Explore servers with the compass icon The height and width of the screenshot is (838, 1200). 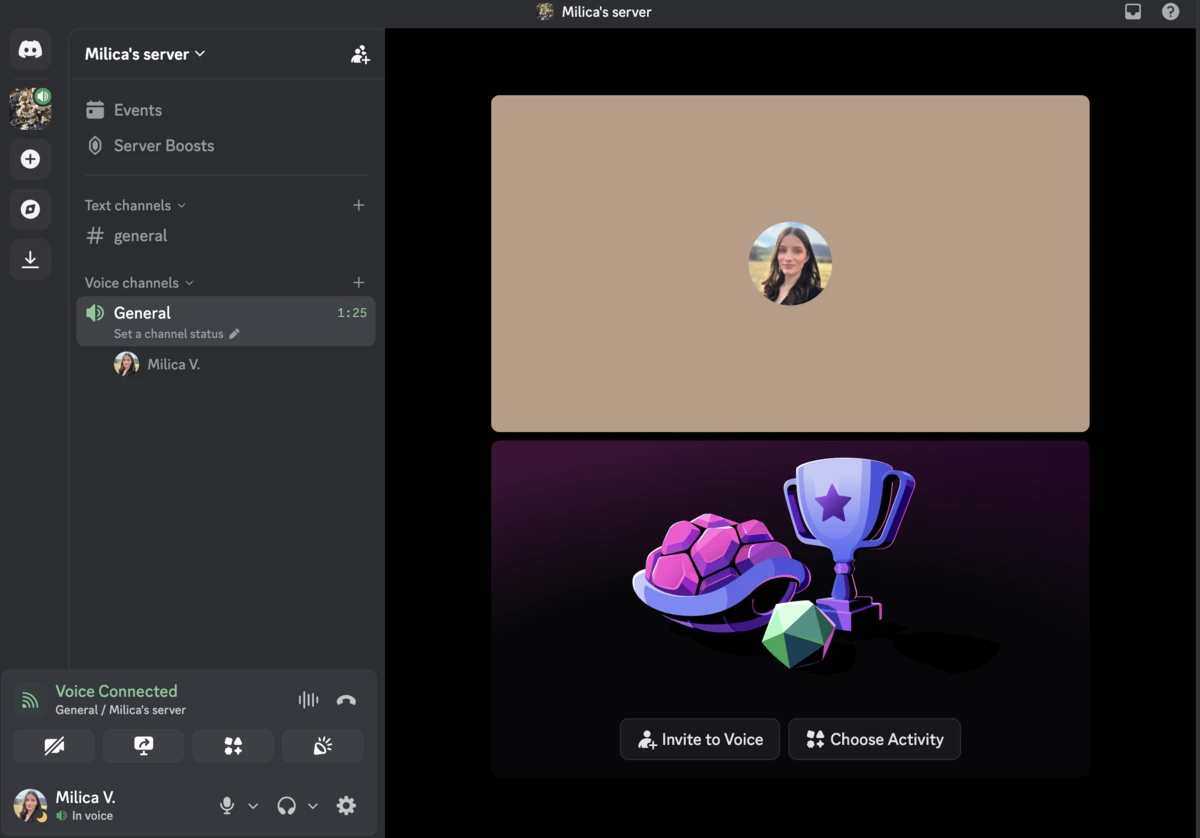click(30, 209)
